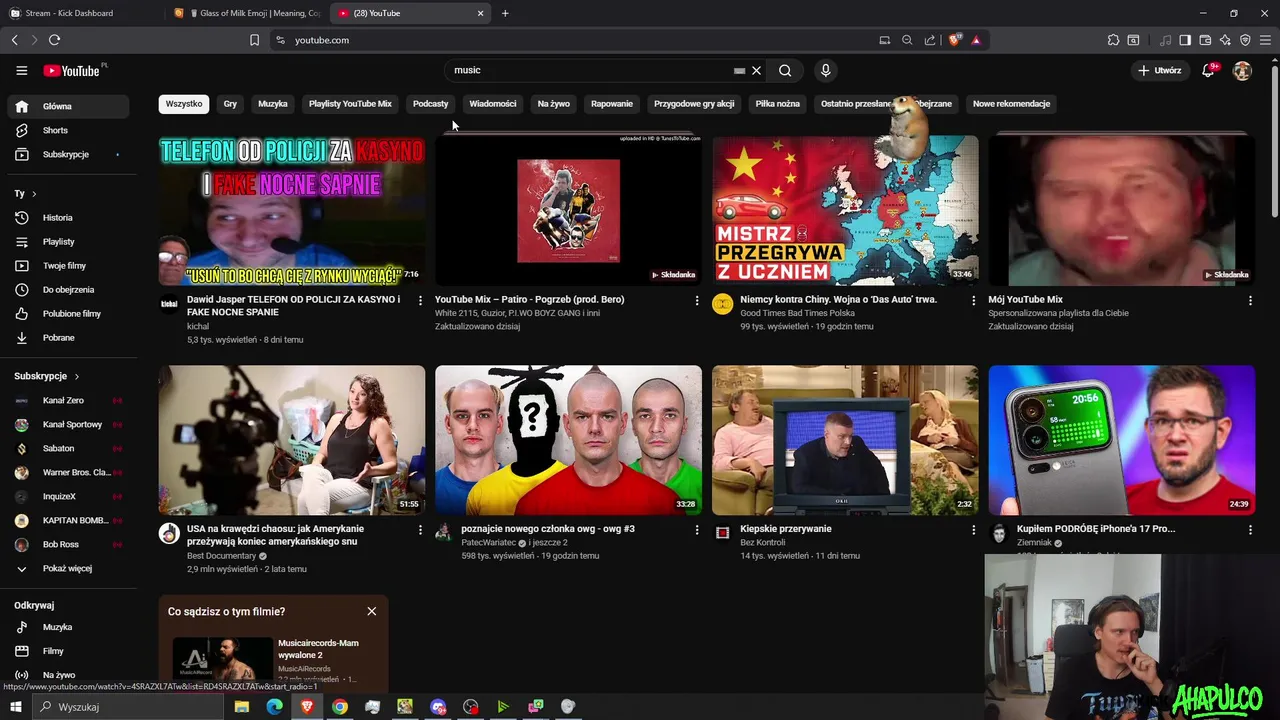Image resolution: width=1280 pixels, height=720 pixels.
Task: Open the account avatar menu
Action: [1242, 70]
